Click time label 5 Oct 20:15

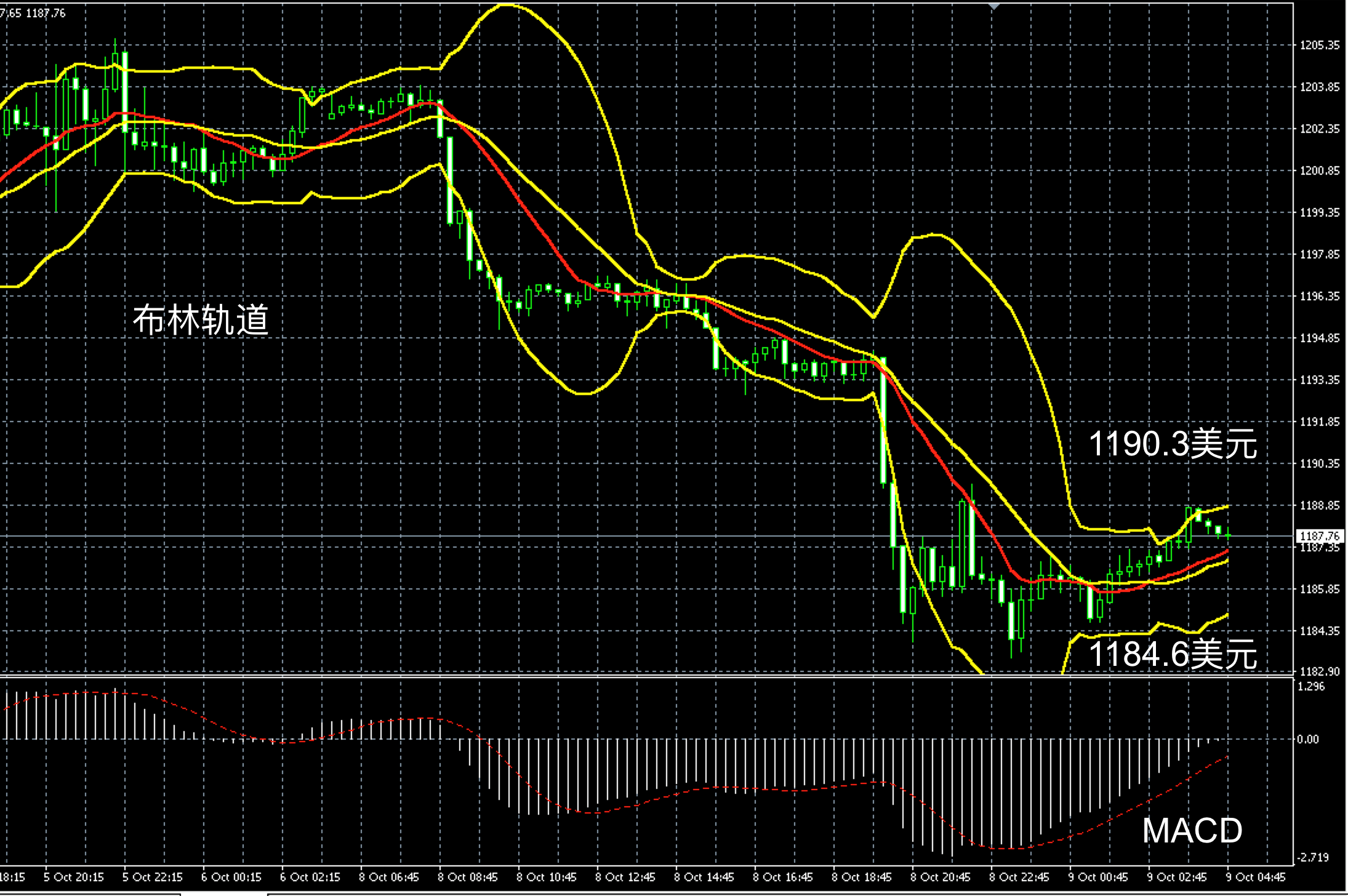74,877
